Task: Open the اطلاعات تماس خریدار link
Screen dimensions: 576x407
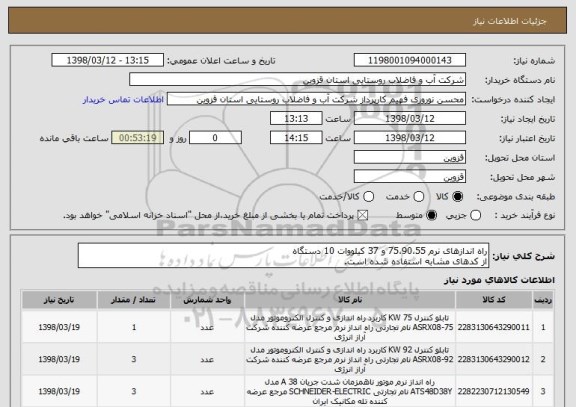Action: coord(123,100)
